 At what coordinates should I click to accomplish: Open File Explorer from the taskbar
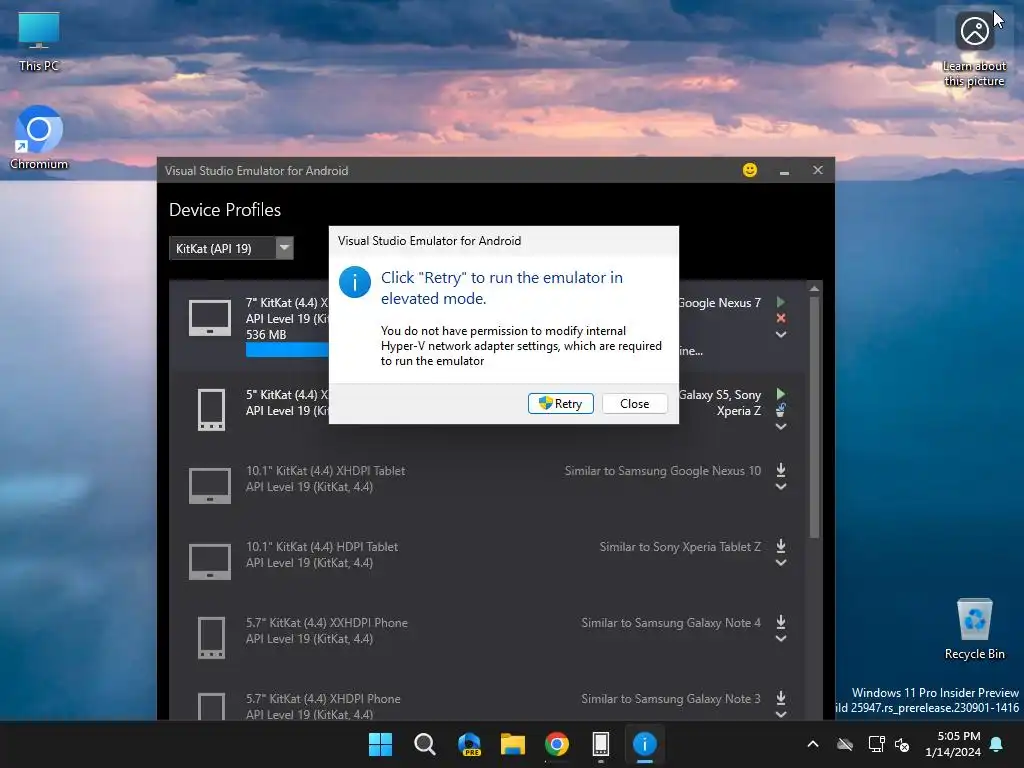click(x=513, y=744)
